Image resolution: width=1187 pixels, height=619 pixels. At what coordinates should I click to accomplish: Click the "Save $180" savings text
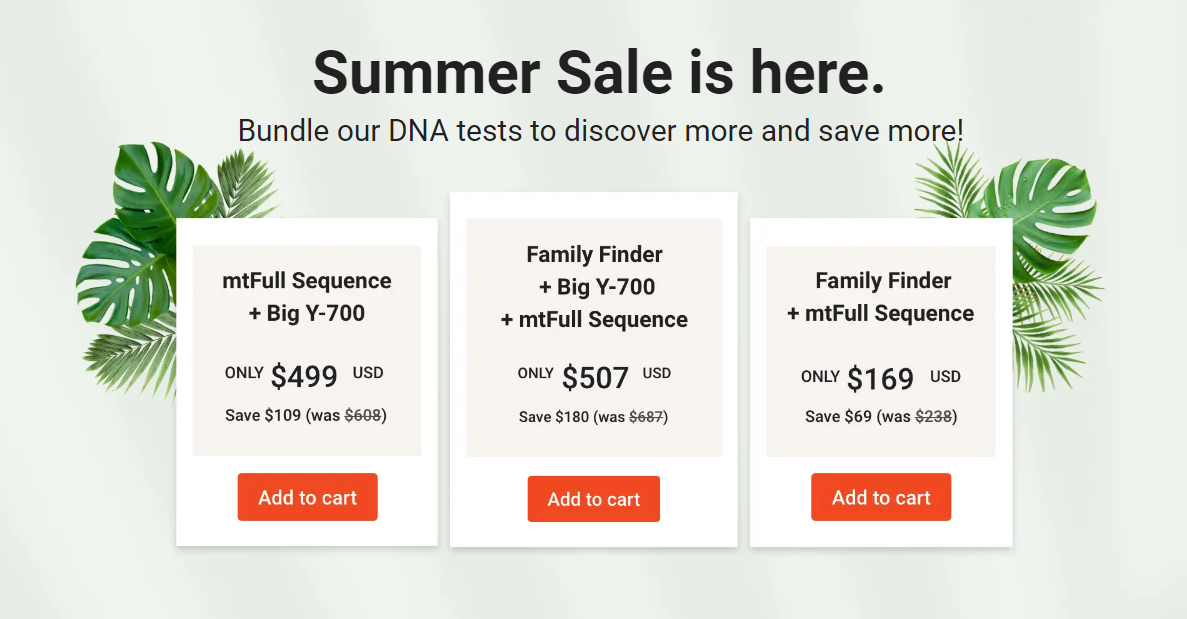[x=554, y=416]
